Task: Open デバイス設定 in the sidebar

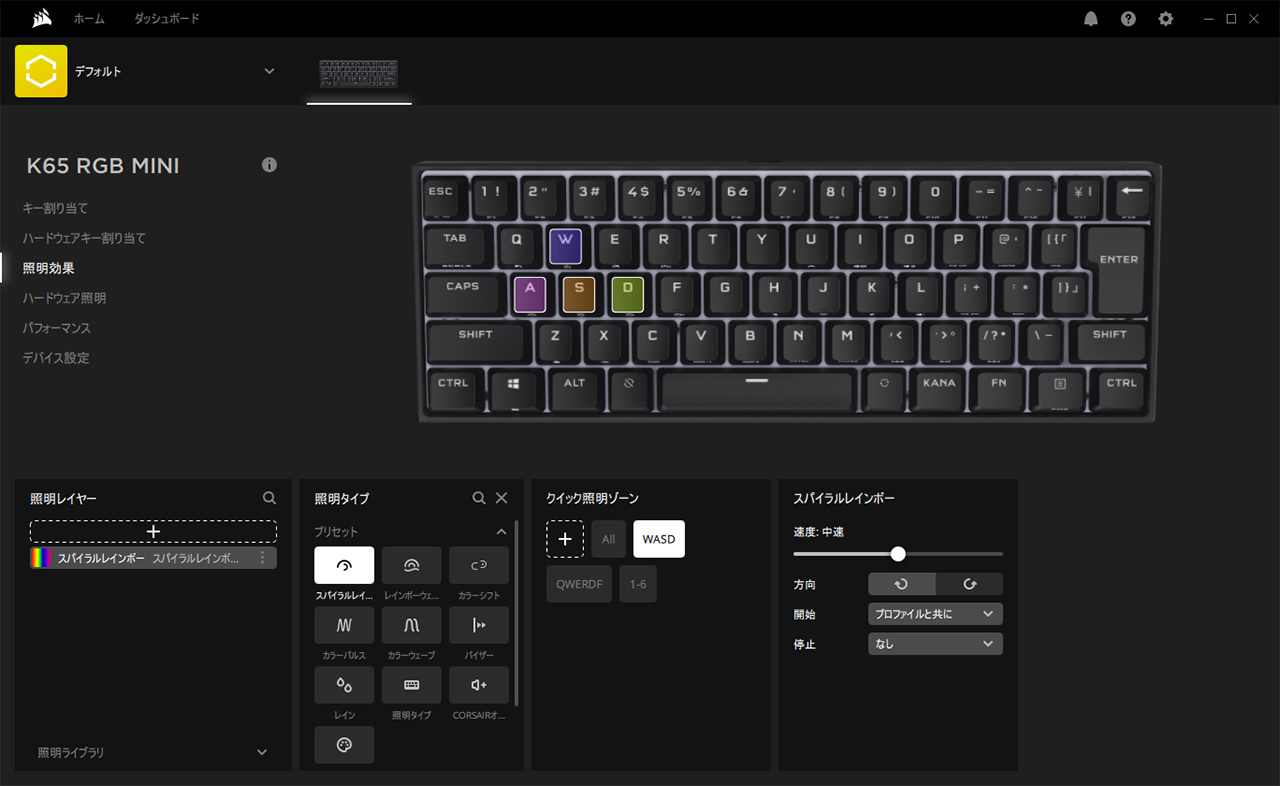Action: pos(56,358)
